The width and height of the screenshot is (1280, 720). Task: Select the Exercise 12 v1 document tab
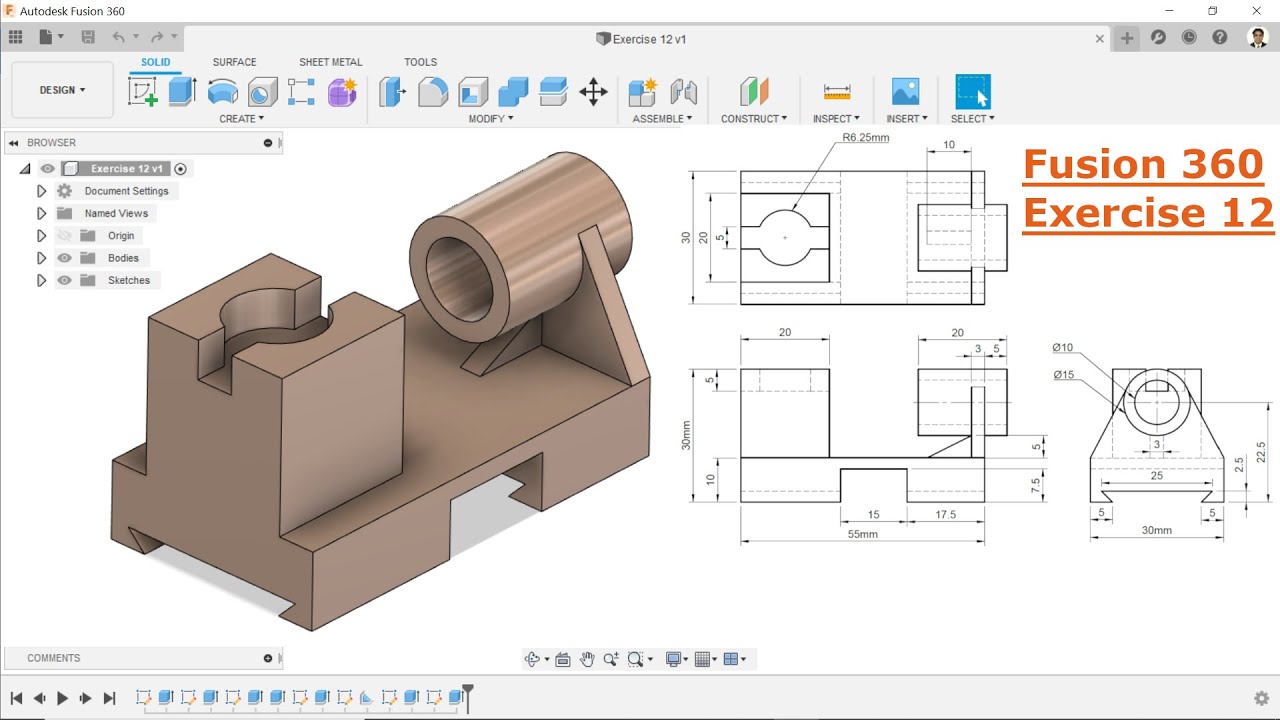(640, 39)
